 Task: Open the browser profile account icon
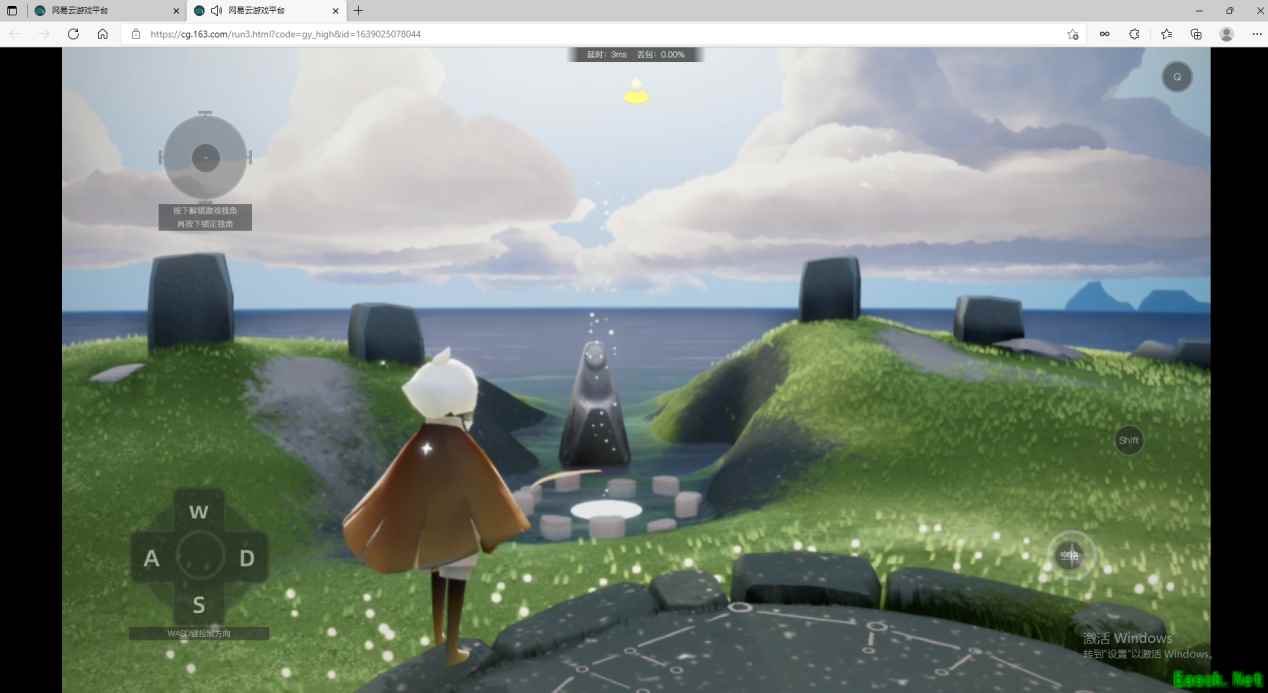1226,34
